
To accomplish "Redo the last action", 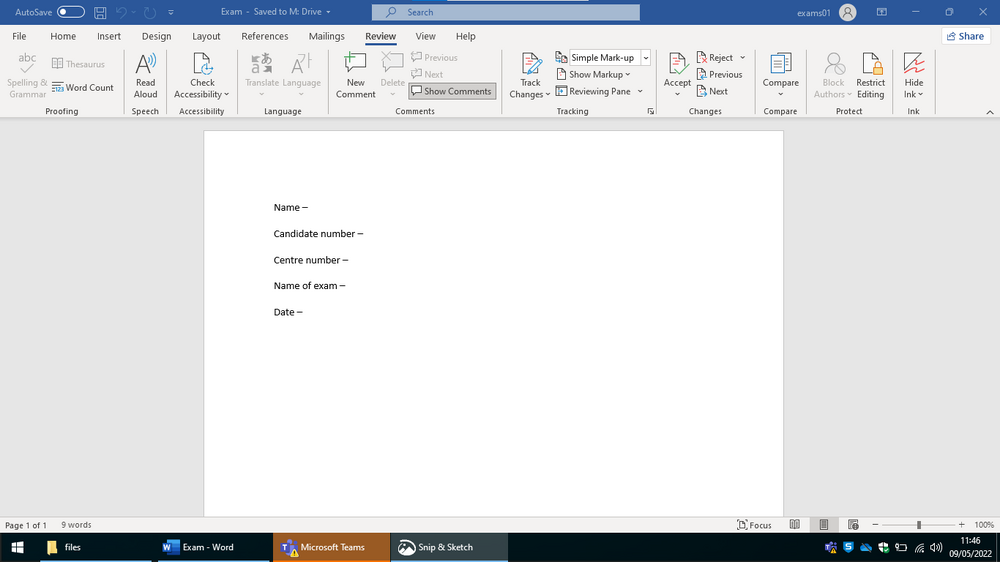I will [x=150, y=12].
